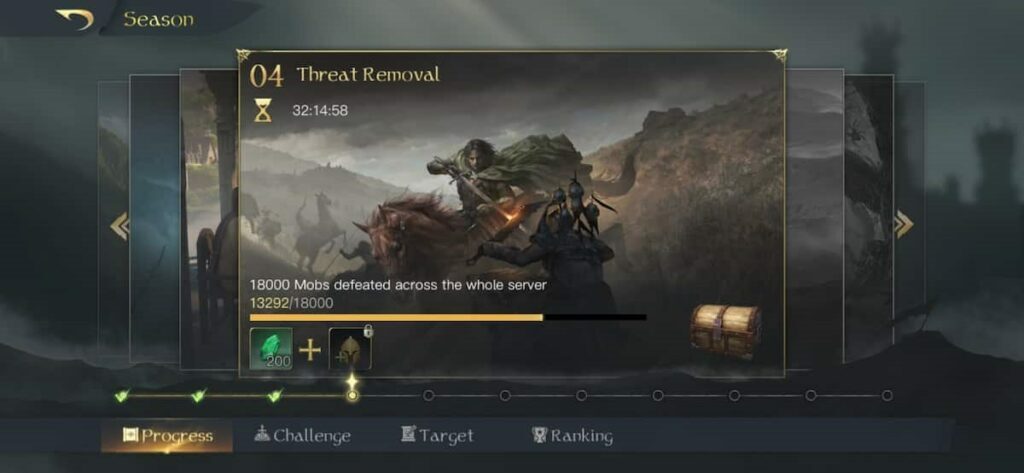The image size is (1024, 473).
Task: Select the previous stage card on the left
Action: (209, 219)
